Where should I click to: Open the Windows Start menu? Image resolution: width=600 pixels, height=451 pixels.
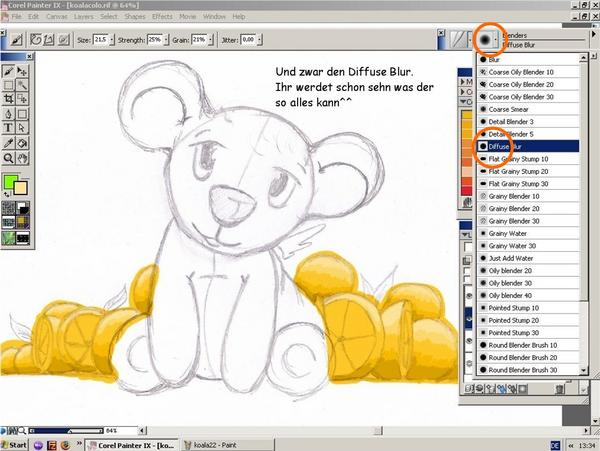pyautogui.click(x=14, y=445)
